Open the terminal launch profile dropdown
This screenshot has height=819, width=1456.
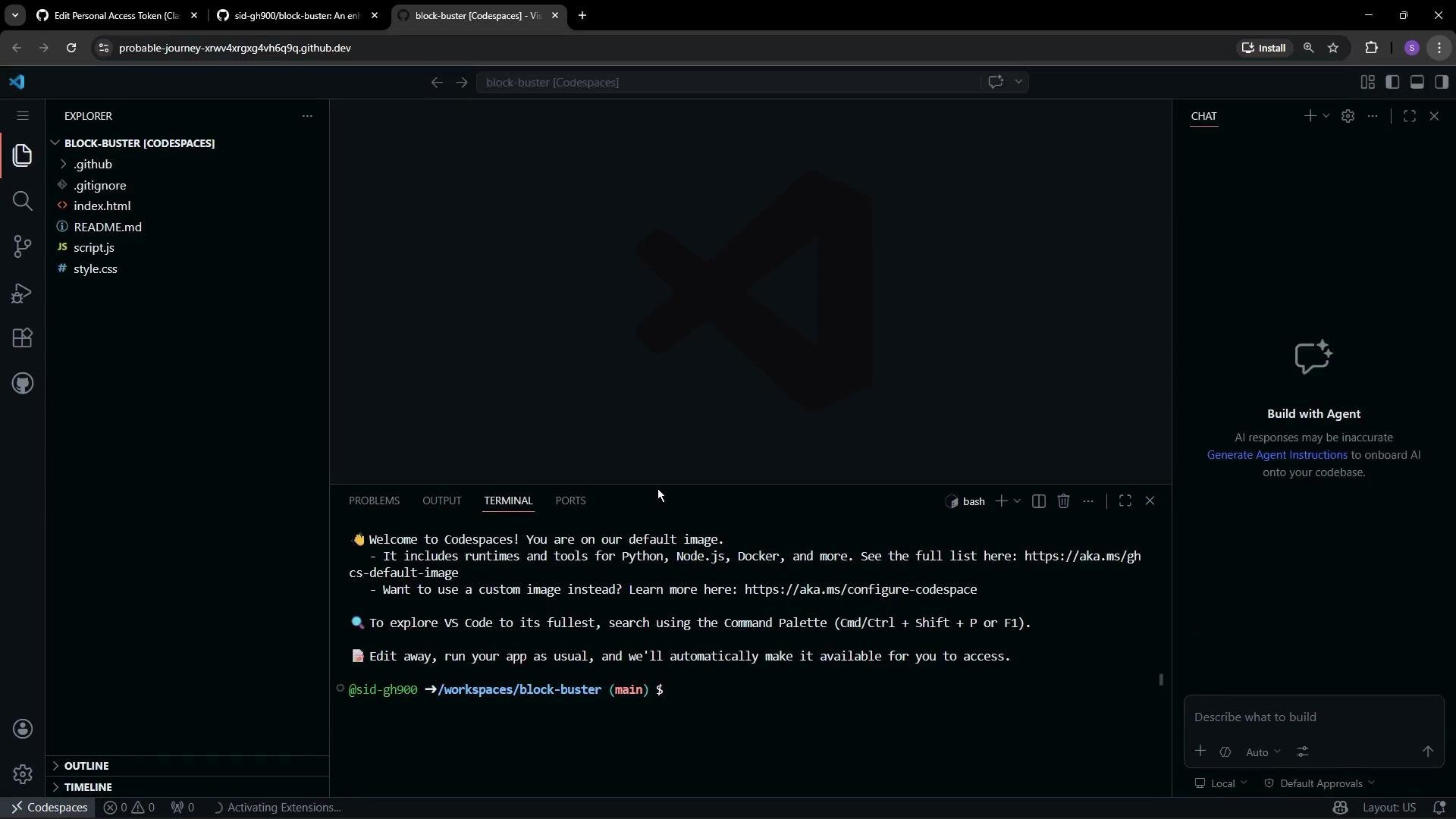click(x=1018, y=501)
